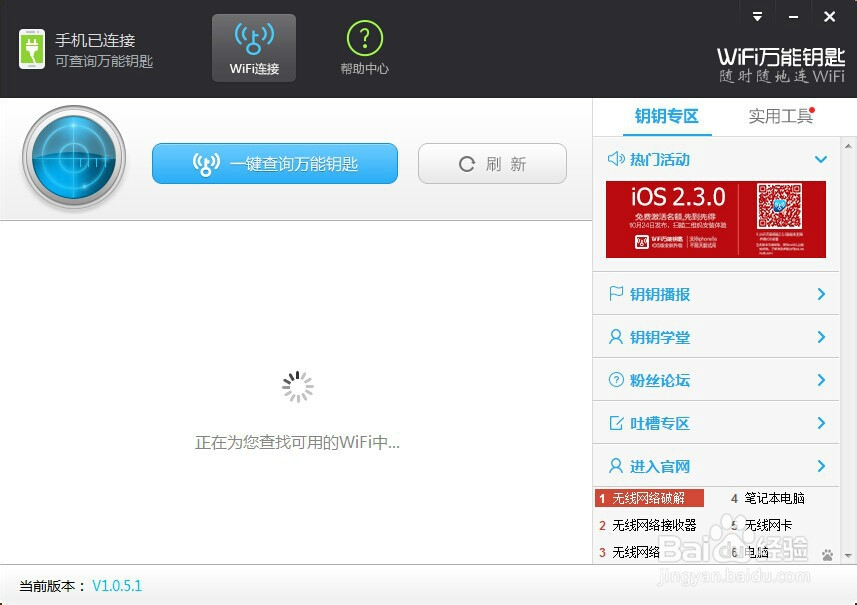Select the WiFi连接 toolbar icon

tap(253, 46)
